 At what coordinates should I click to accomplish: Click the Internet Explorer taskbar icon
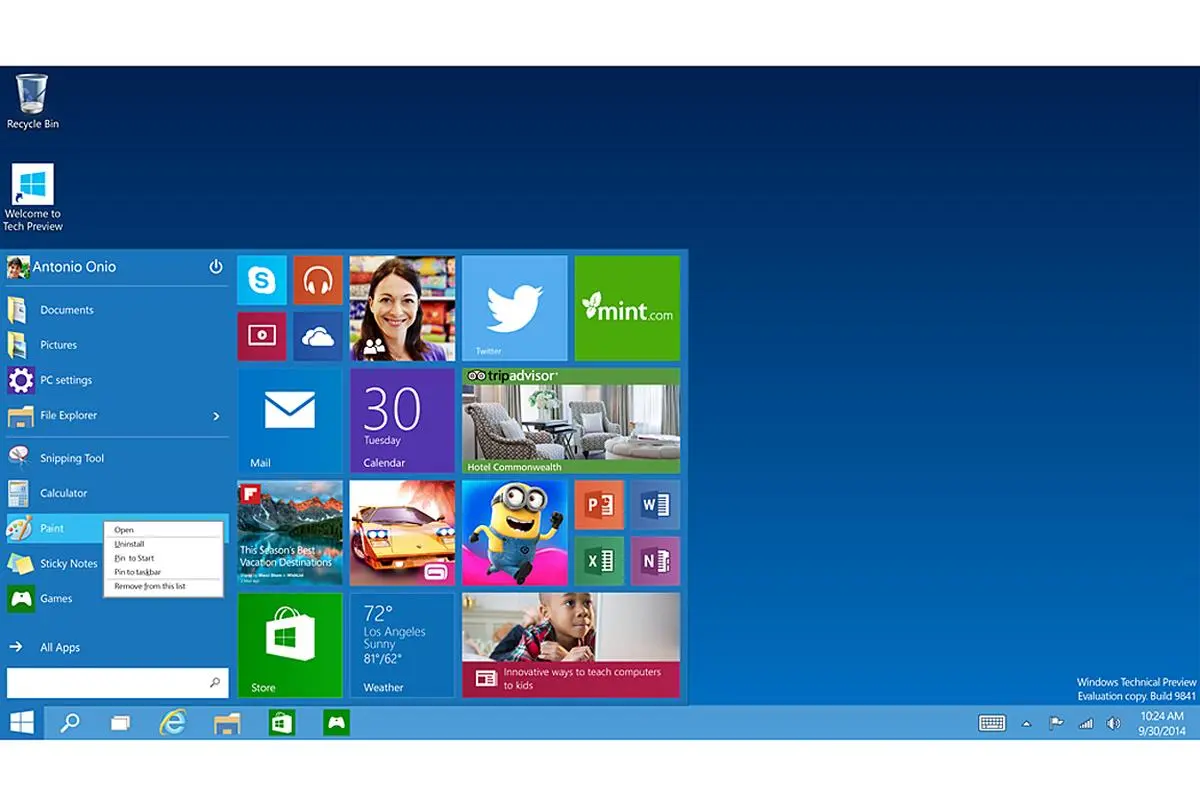[x=173, y=723]
